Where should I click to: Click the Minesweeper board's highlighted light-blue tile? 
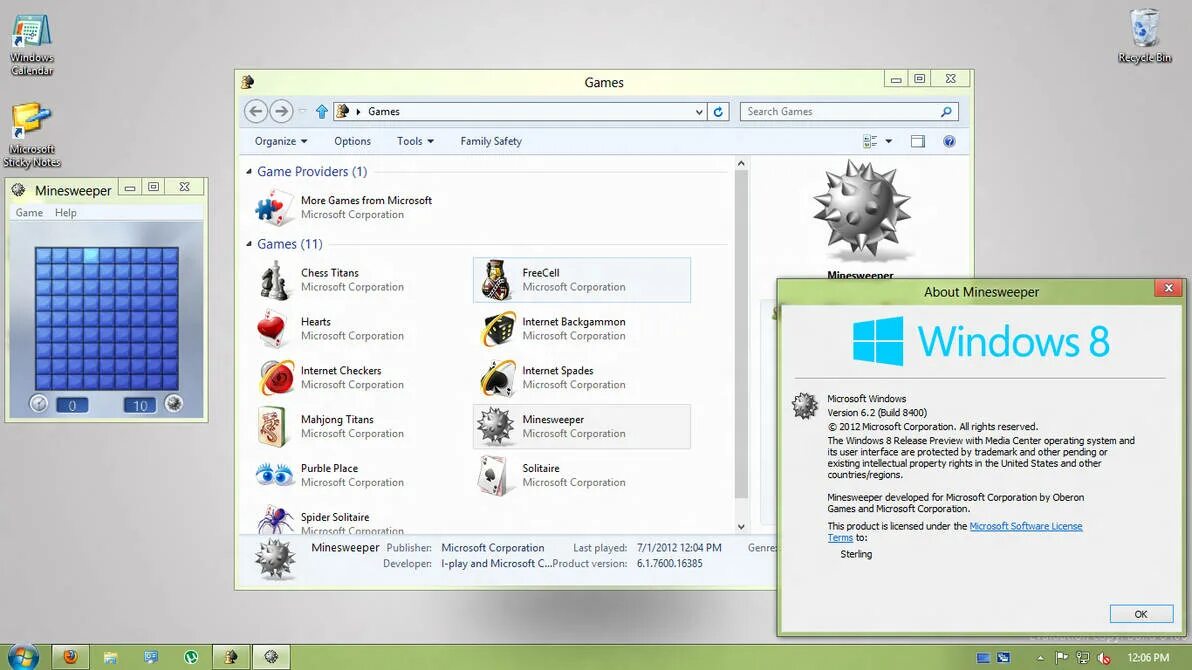tap(90, 256)
